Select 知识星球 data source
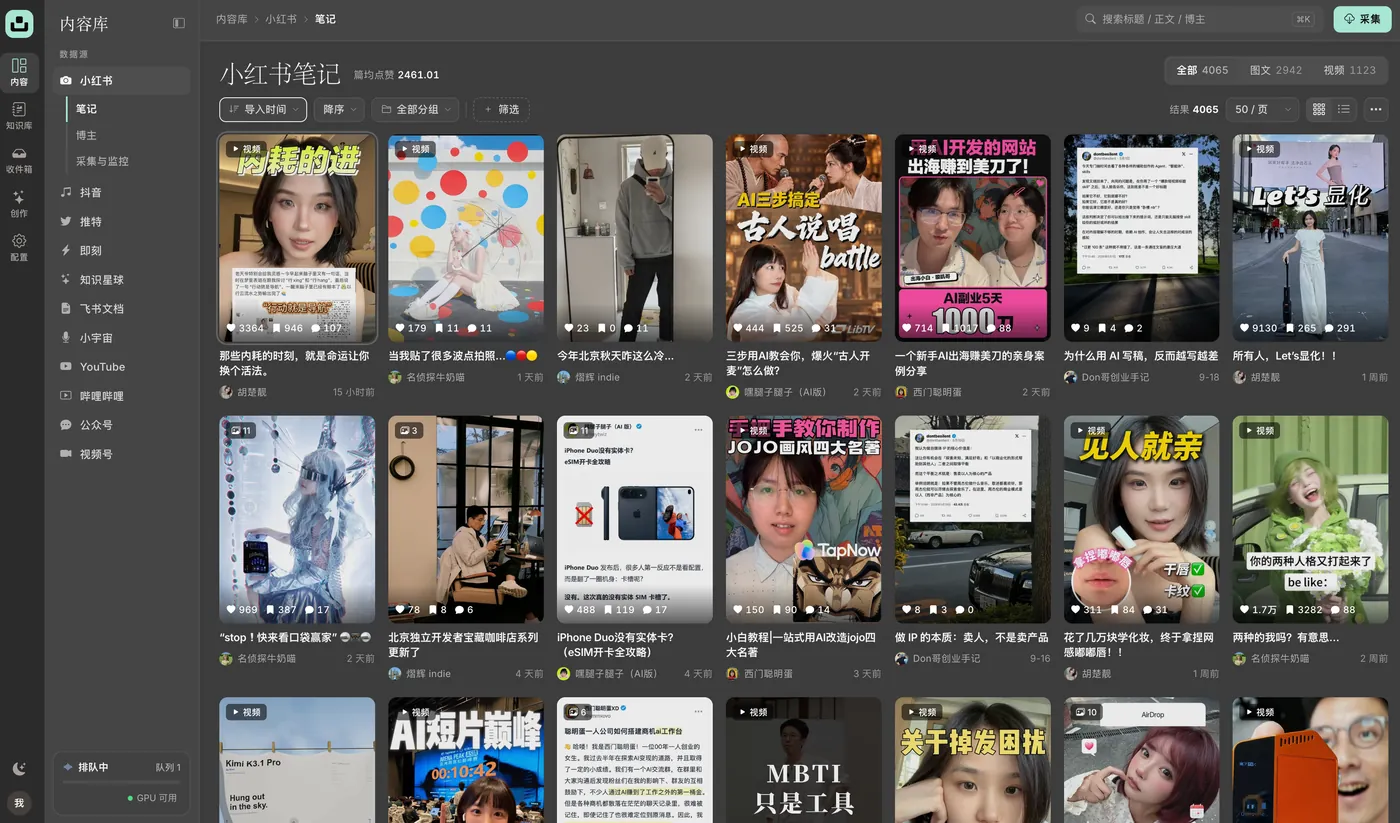Screen dimensions: 1400x823 [x=122, y=279]
